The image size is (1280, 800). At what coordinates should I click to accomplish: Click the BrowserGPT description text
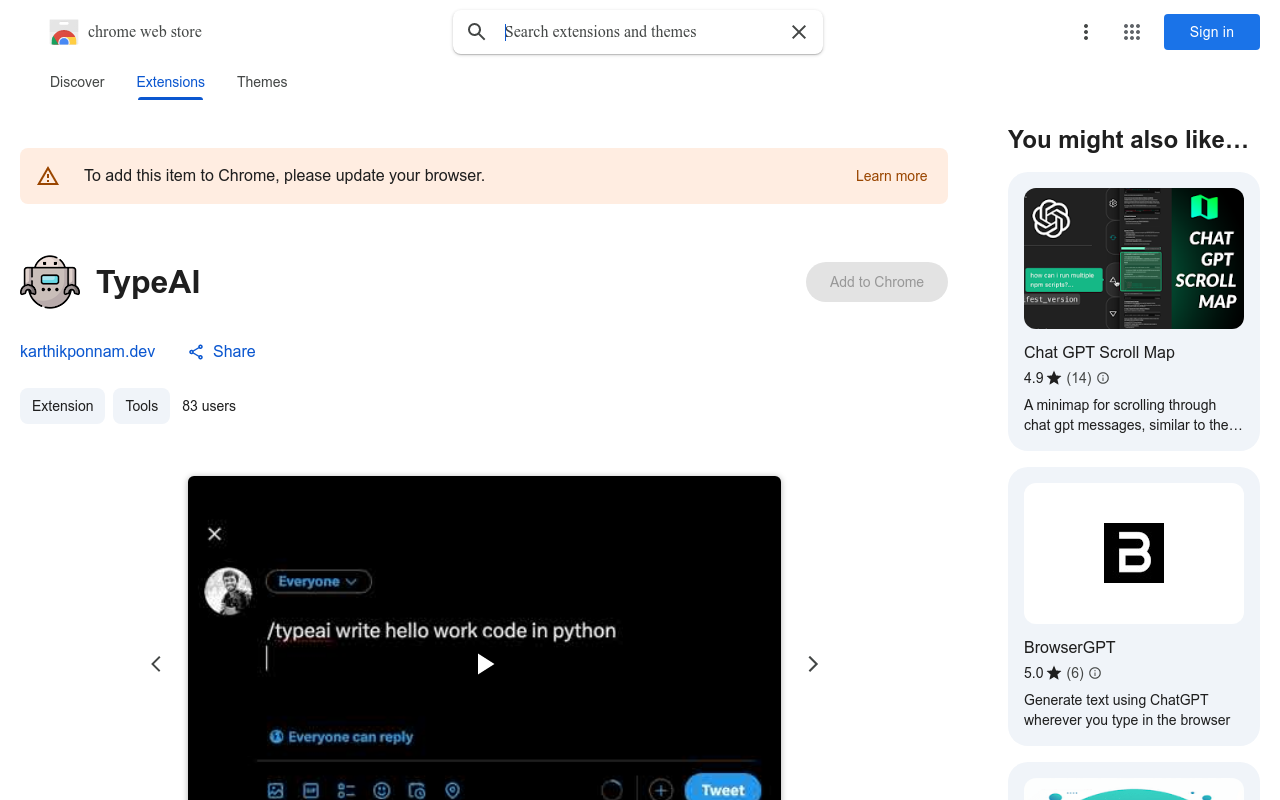[x=1127, y=710]
